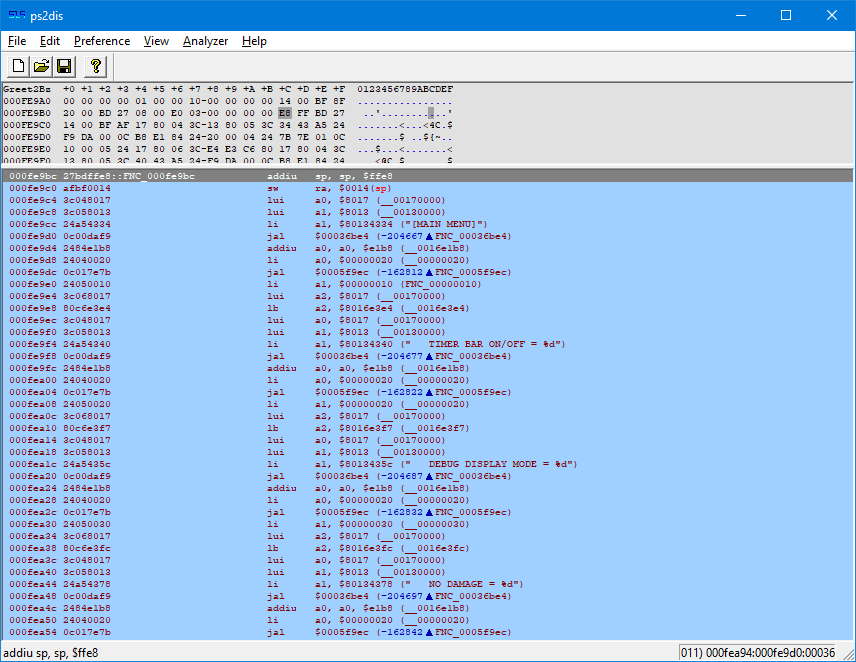Open the File menu
Viewport: 856px width, 662px height.
point(16,41)
